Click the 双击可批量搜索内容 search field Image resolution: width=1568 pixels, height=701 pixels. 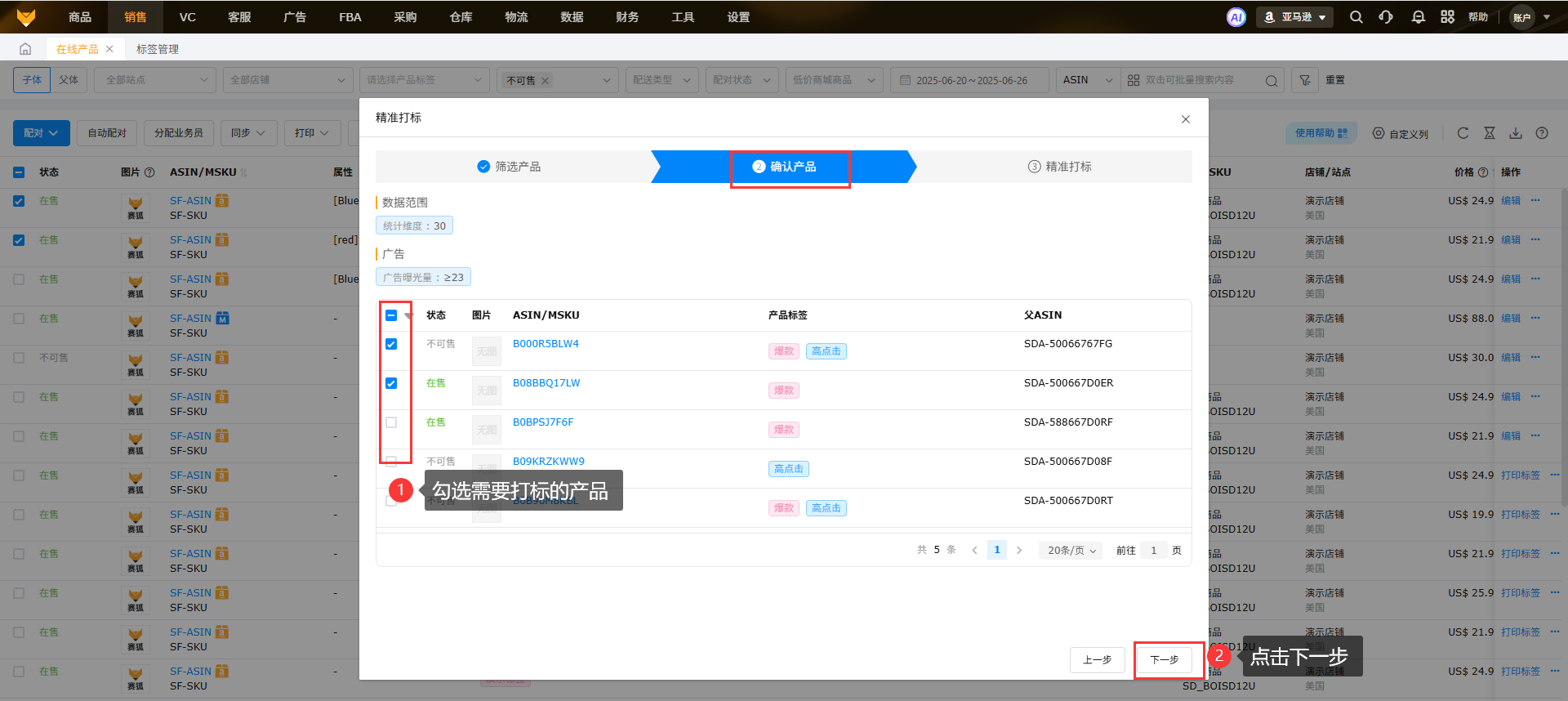[1200, 80]
